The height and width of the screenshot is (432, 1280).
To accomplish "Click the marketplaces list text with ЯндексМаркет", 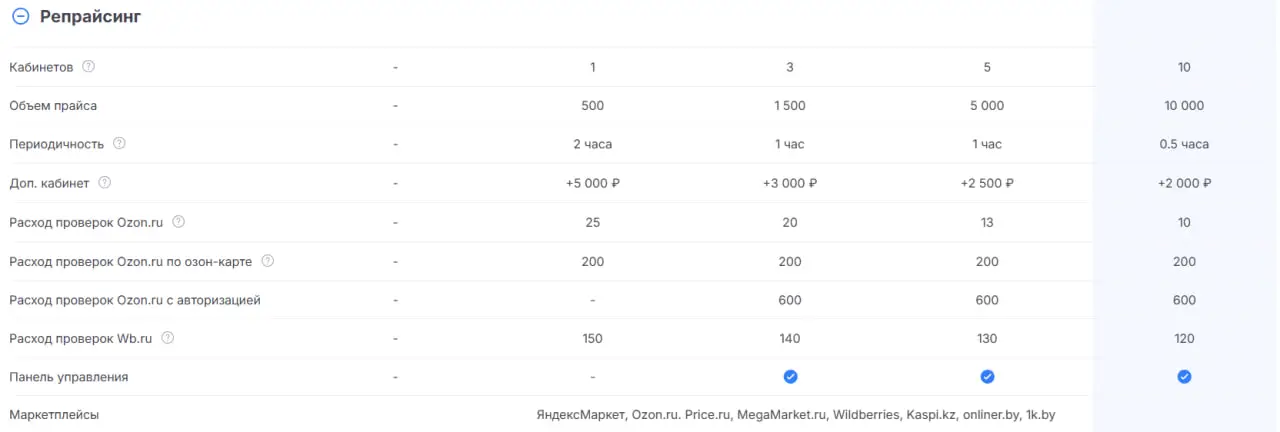I will pos(795,415).
